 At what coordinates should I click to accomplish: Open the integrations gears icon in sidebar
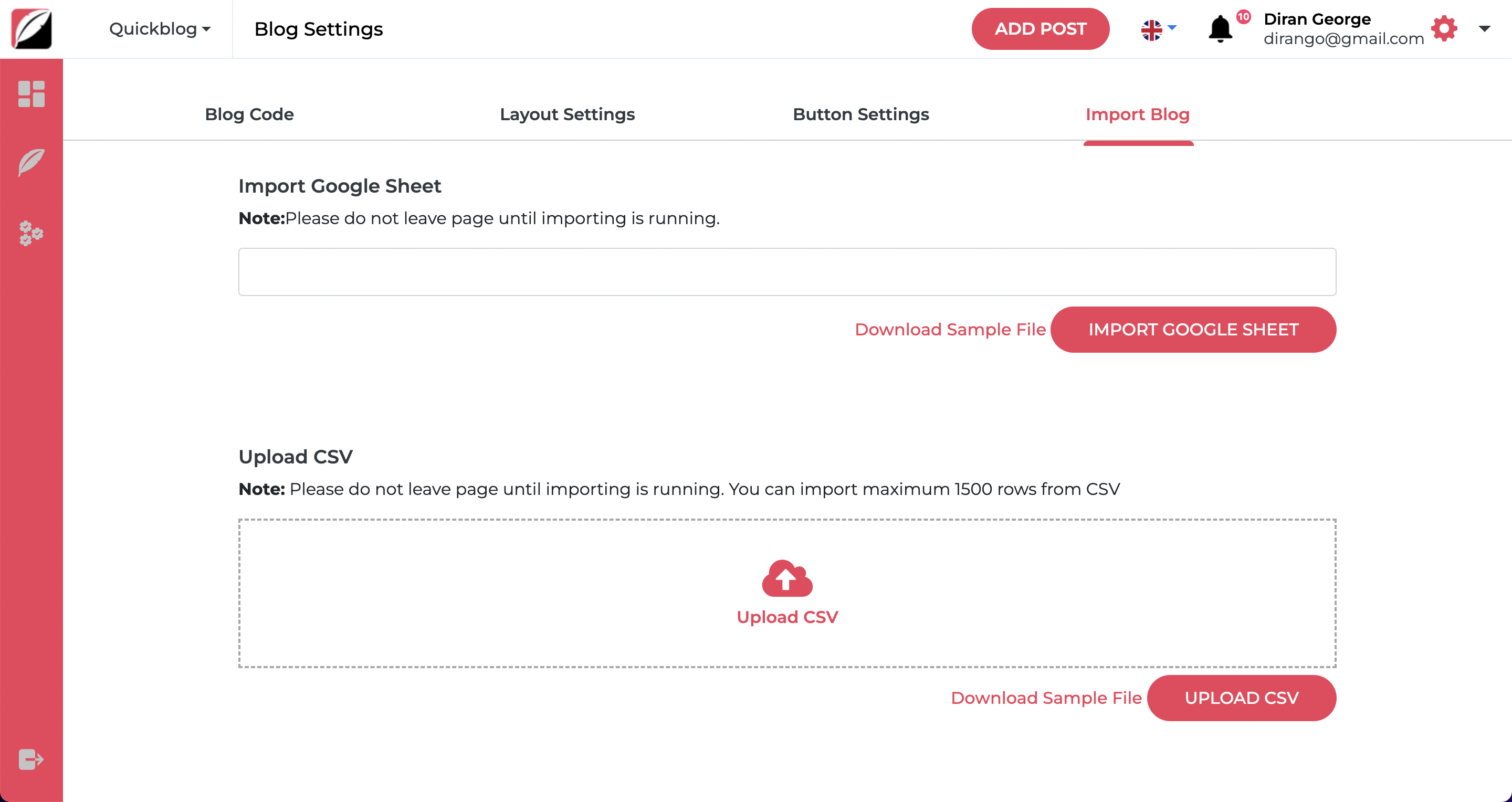(31, 234)
